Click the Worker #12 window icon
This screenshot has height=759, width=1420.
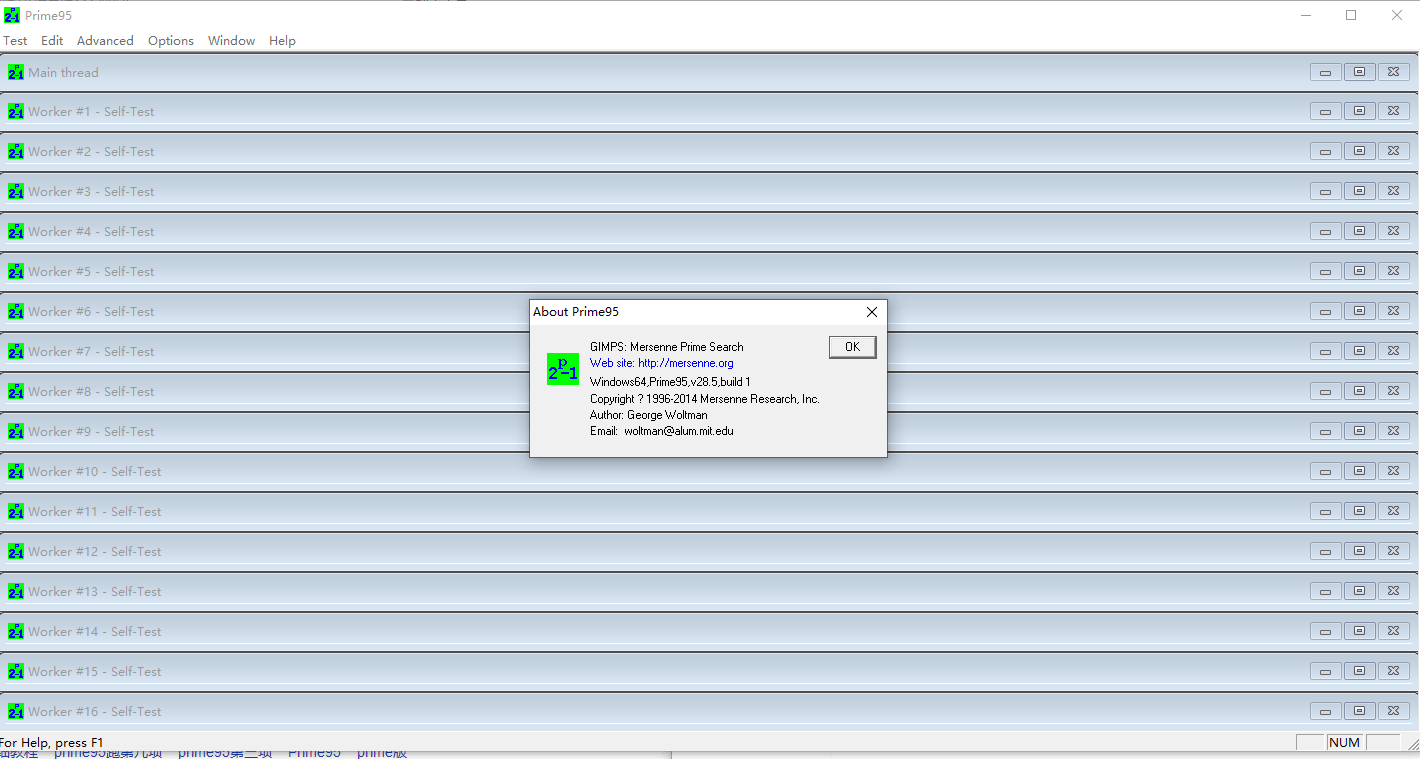click(15, 551)
